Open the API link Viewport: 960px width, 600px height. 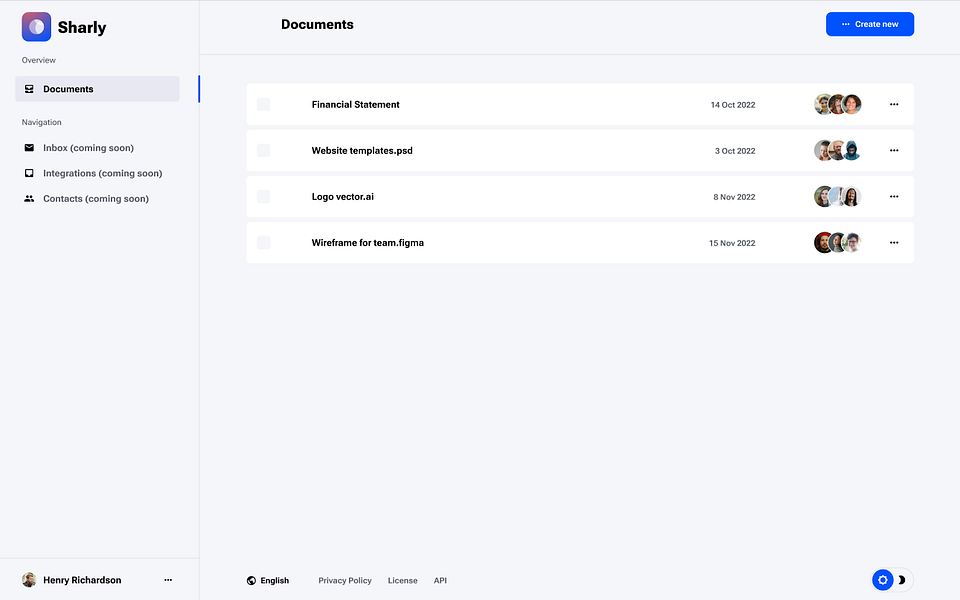tap(440, 580)
